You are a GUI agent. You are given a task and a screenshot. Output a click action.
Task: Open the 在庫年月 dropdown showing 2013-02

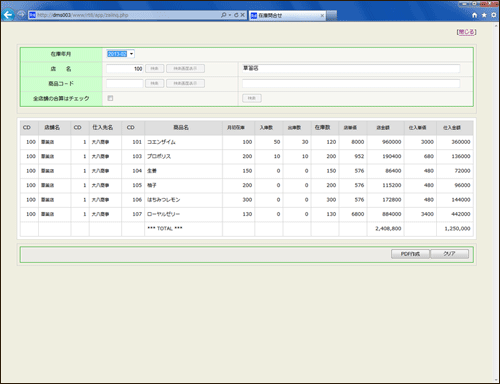121,54
